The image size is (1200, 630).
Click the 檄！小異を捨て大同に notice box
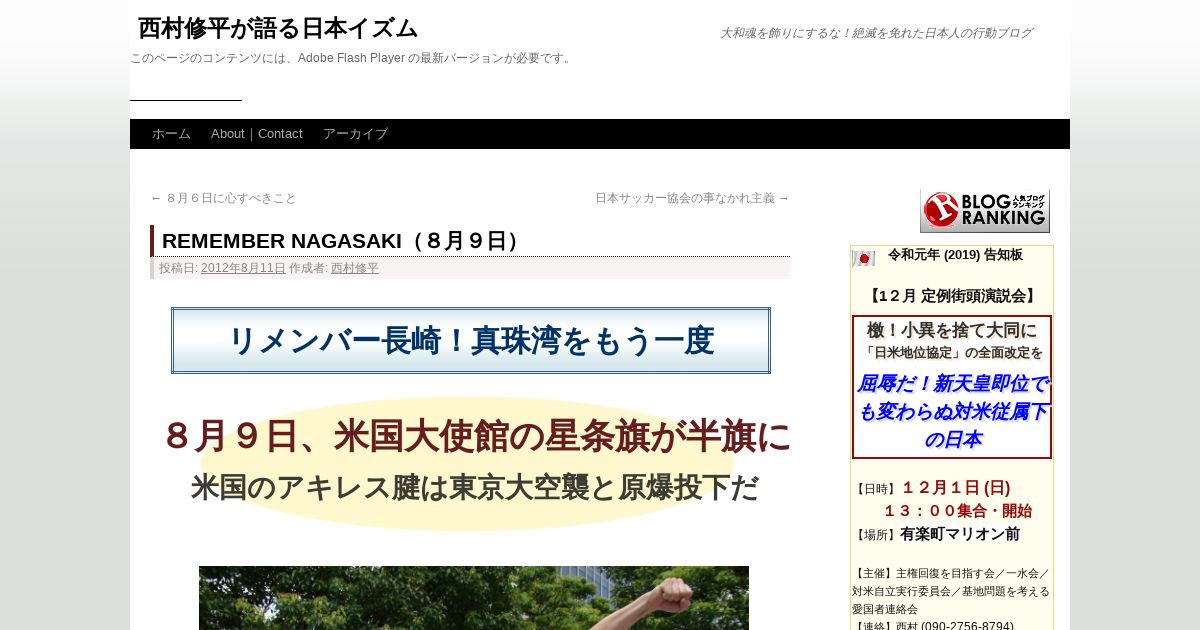pos(952,387)
